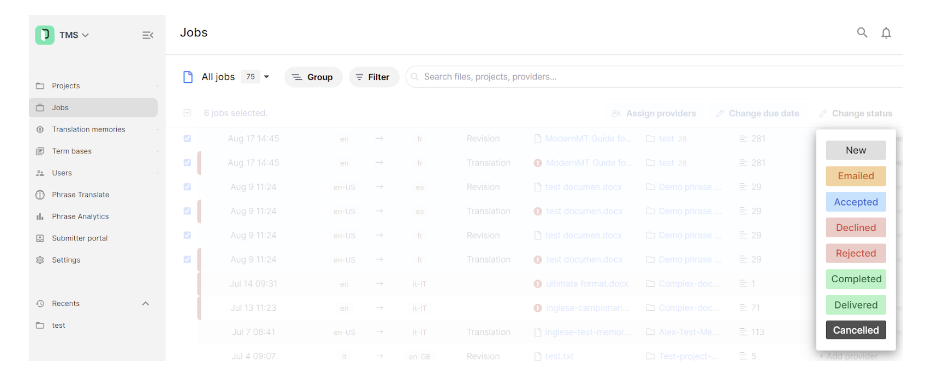Screen dimensions: 951x385
Task: Set status to Emailed
Action: coord(856,176)
